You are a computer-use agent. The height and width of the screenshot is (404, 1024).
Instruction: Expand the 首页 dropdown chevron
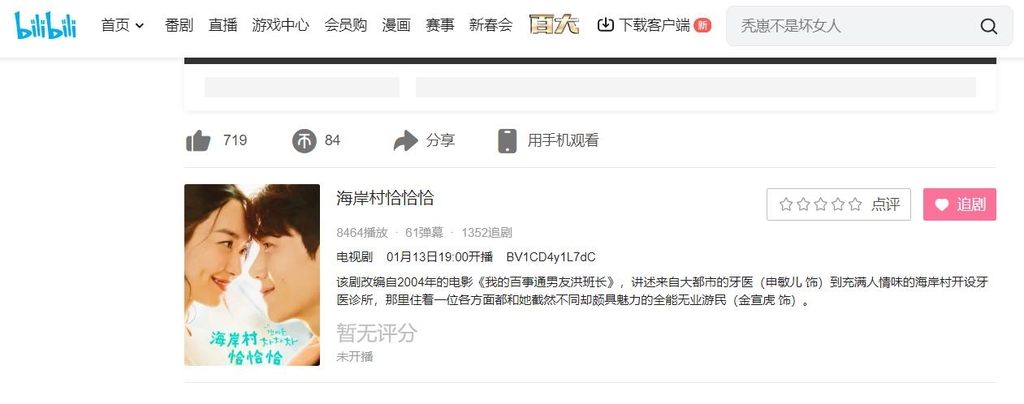coord(140,26)
